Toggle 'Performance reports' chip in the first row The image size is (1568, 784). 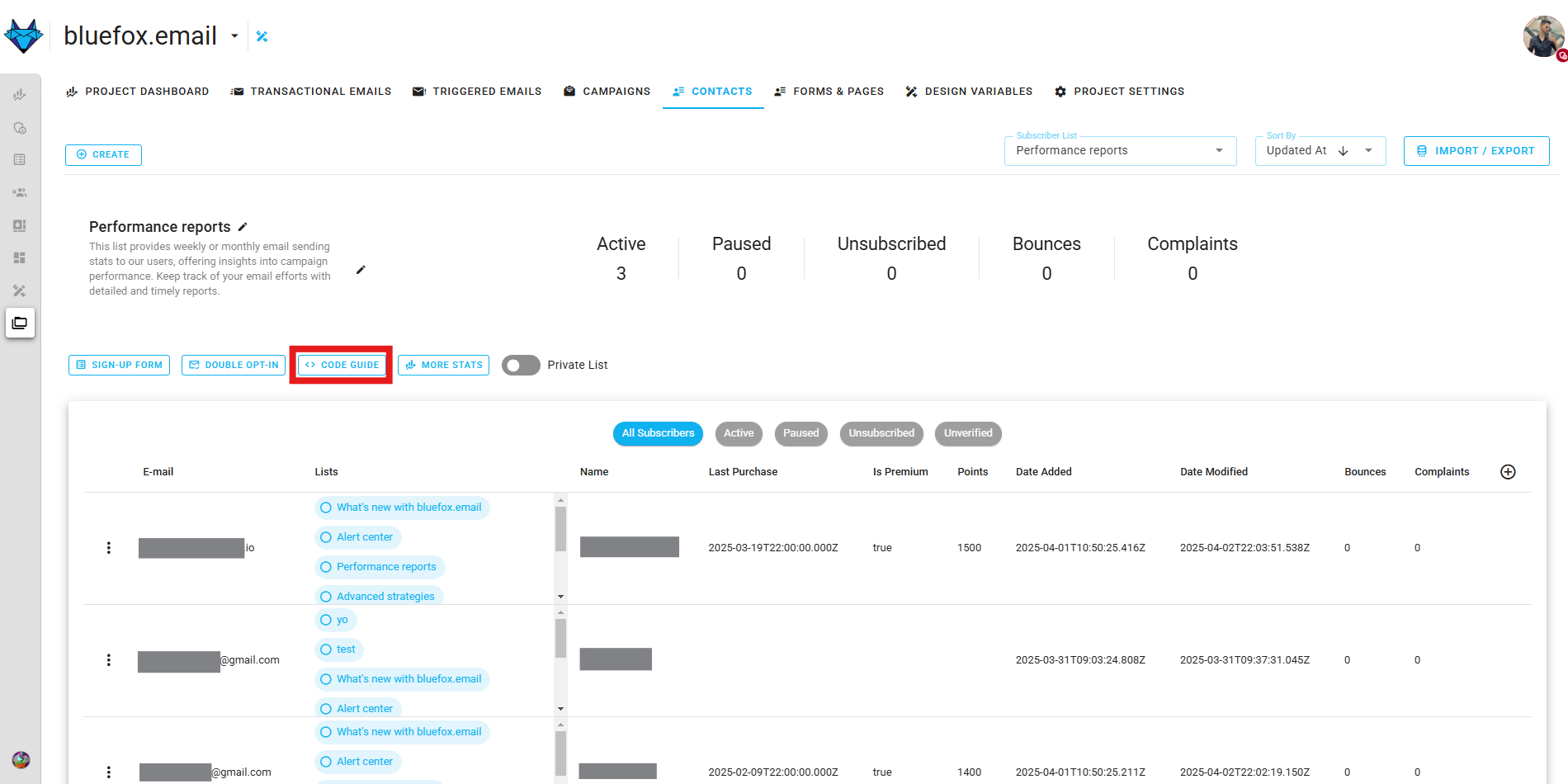[x=380, y=567]
